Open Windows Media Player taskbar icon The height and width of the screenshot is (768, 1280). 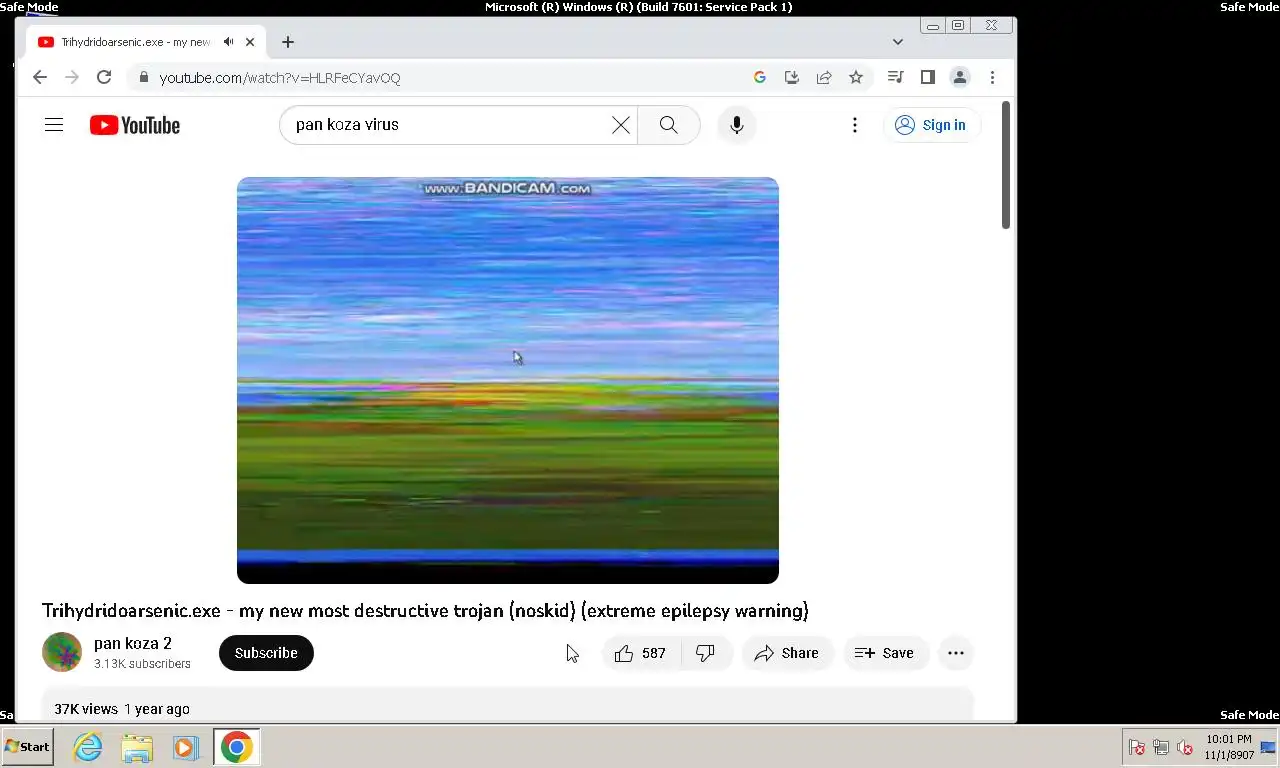pyautogui.click(x=185, y=747)
